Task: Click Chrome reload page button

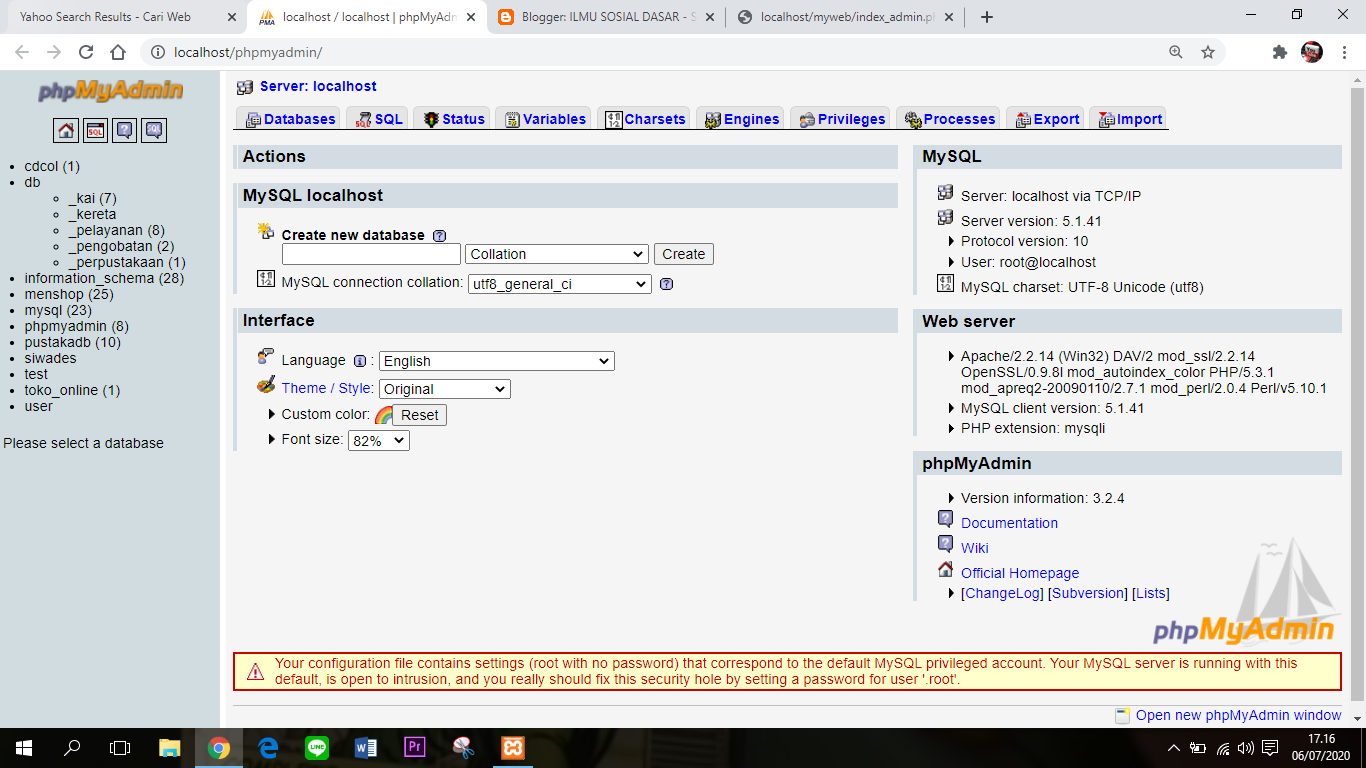Action: (86, 52)
